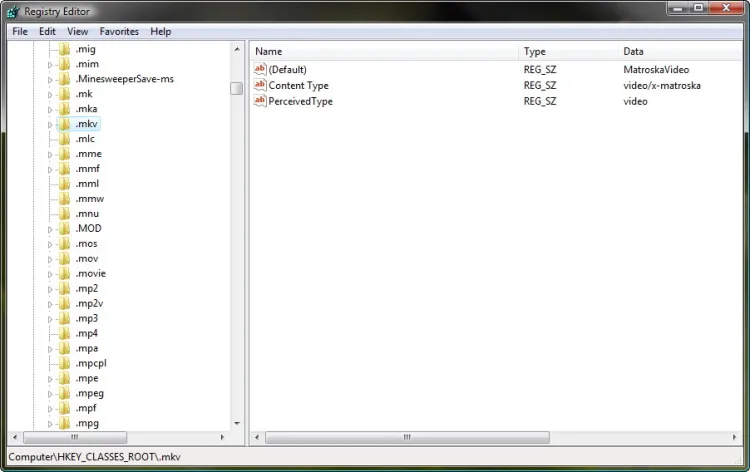Click the Registry Editor title bar icon
This screenshot has width=750, height=472.
point(14,12)
